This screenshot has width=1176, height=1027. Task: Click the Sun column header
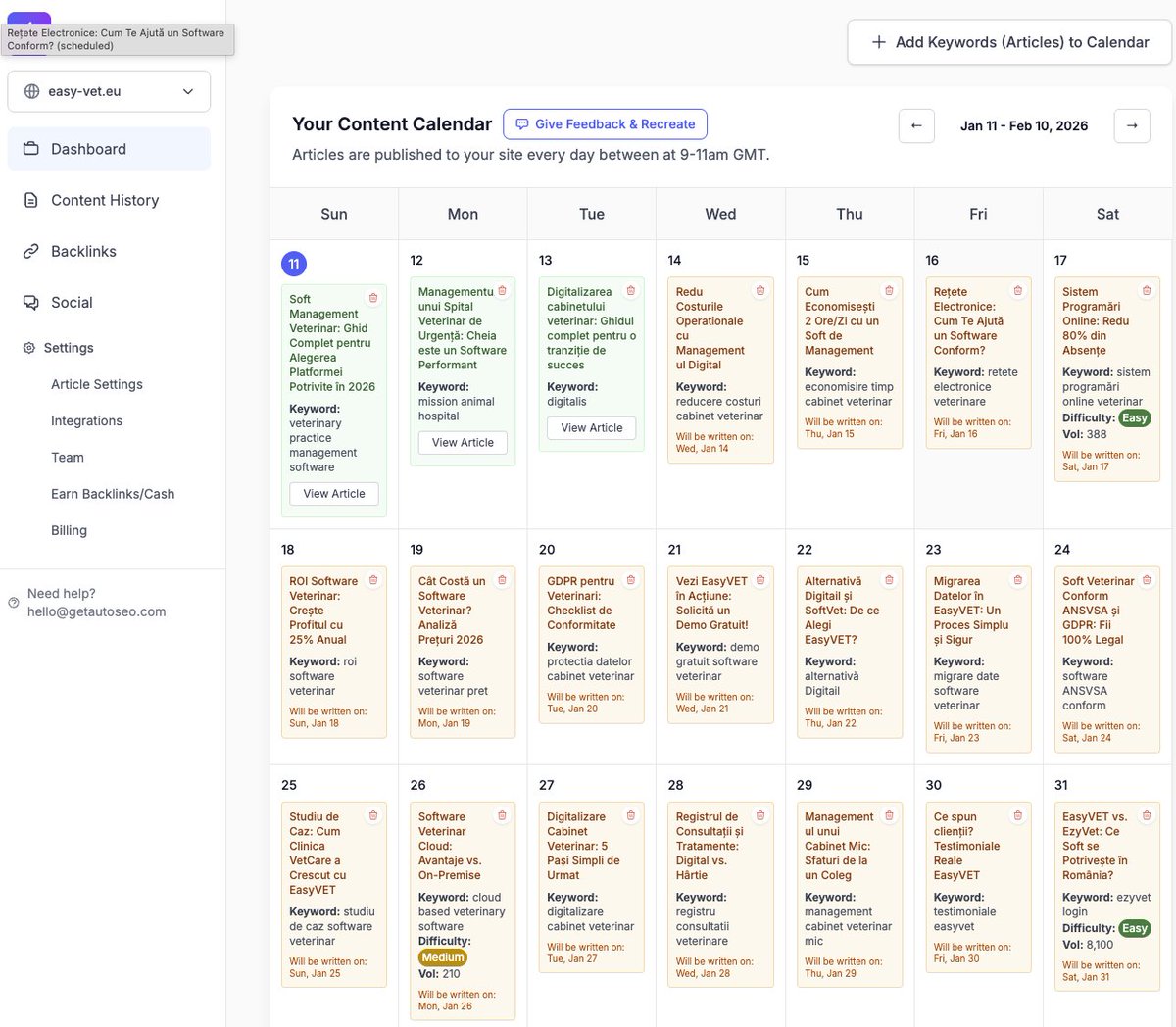click(334, 214)
